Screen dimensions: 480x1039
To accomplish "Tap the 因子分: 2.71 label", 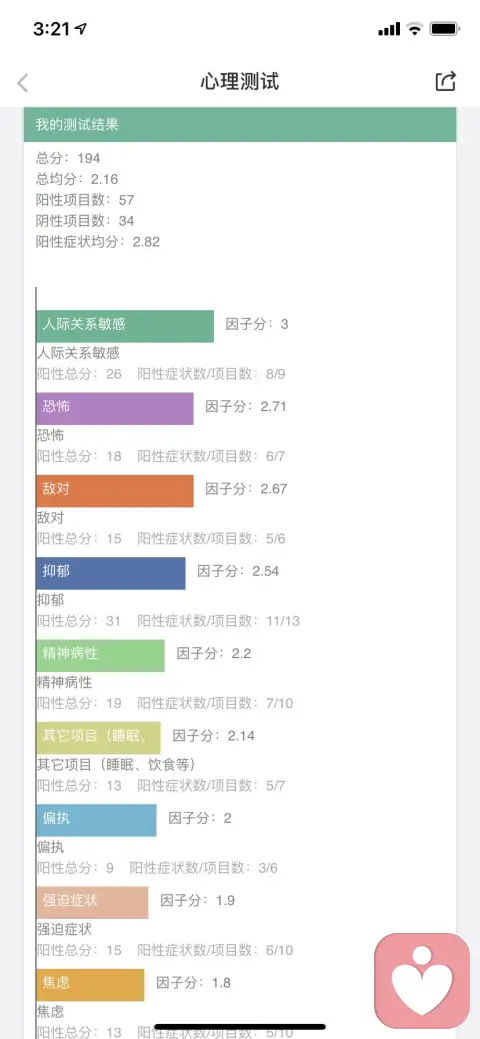I will tap(246, 406).
